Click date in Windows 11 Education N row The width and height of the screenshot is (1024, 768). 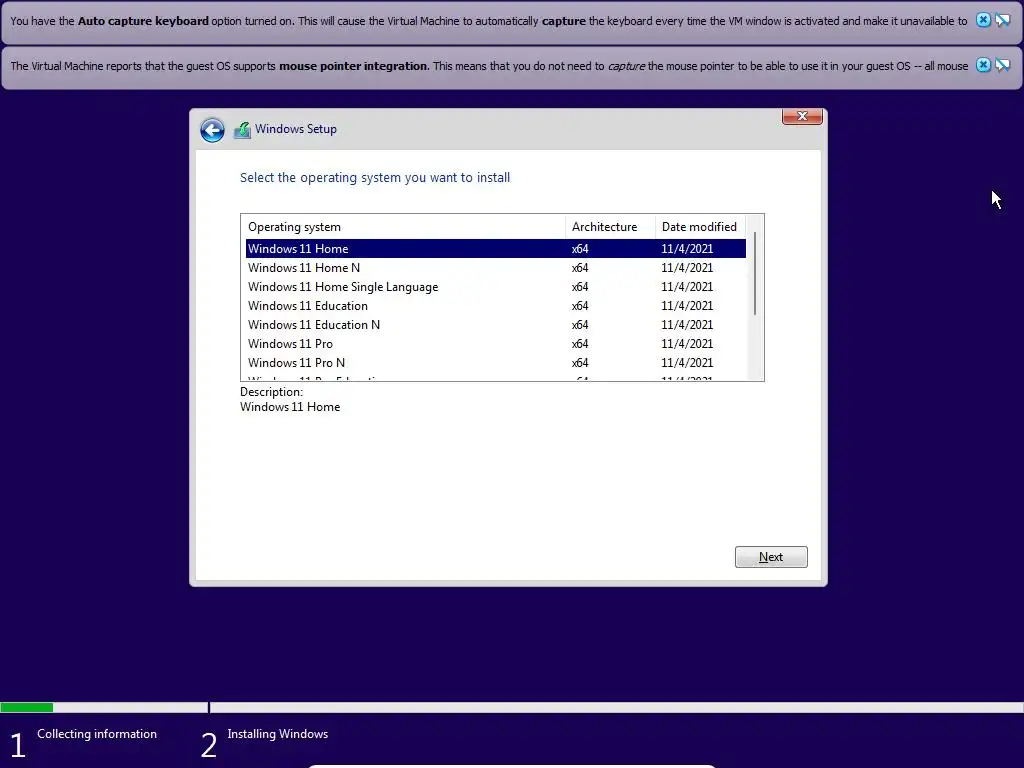687,325
